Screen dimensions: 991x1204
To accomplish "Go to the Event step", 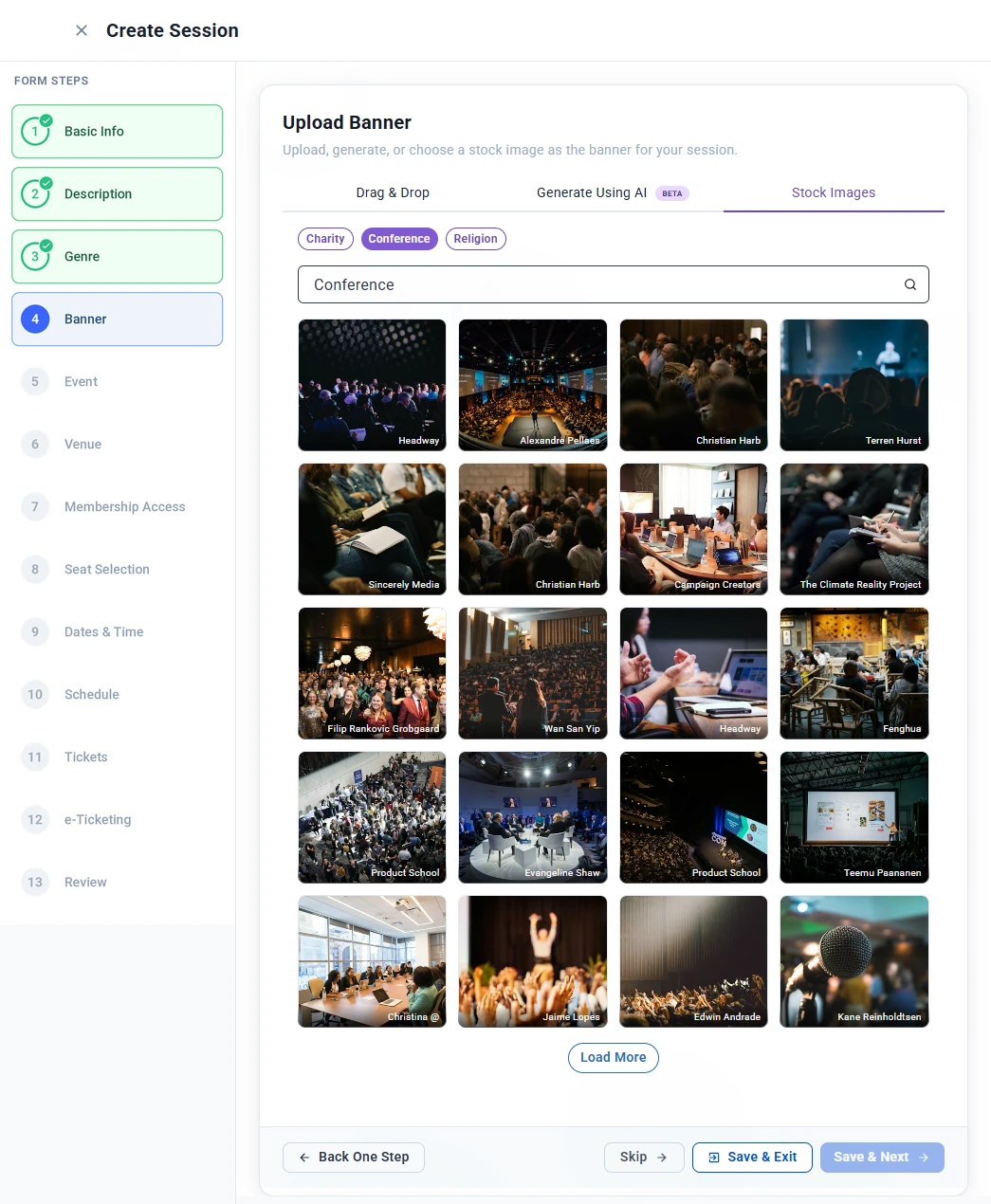I will 118,382.
